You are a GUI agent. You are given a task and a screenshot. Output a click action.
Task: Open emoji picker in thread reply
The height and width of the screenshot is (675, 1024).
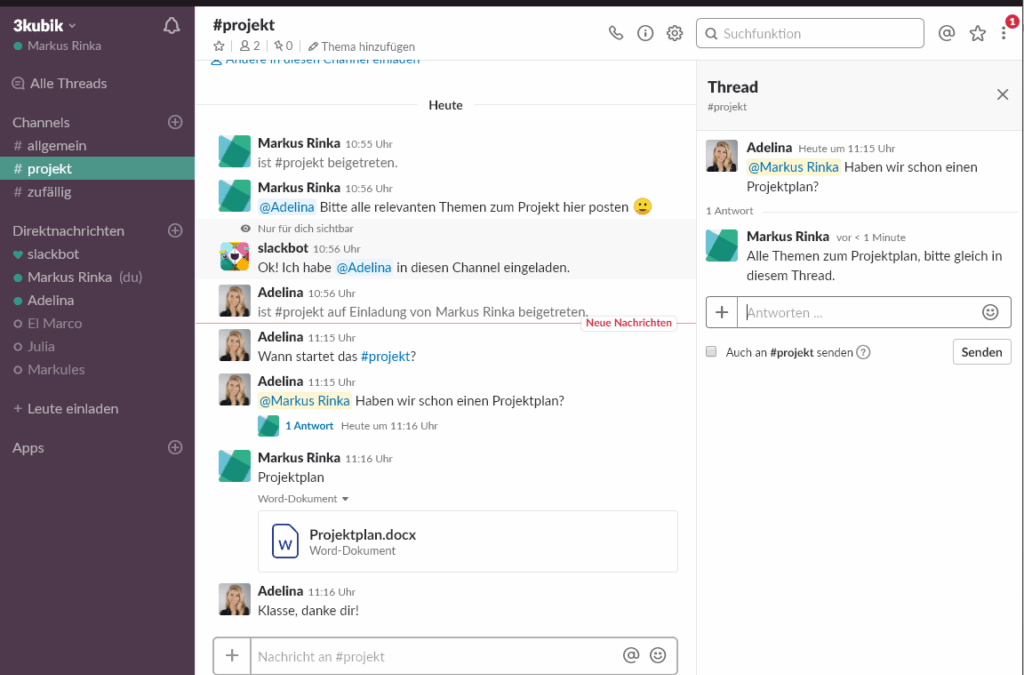coord(990,312)
